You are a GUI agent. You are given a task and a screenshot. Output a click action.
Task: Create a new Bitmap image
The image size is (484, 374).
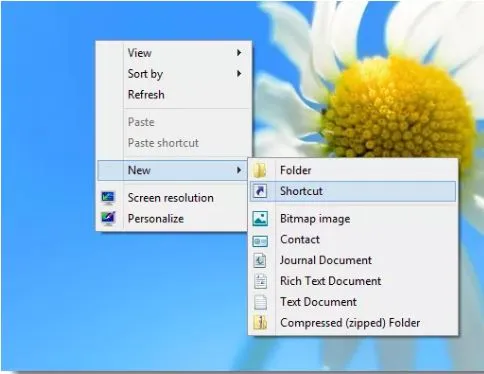(353, 219)
